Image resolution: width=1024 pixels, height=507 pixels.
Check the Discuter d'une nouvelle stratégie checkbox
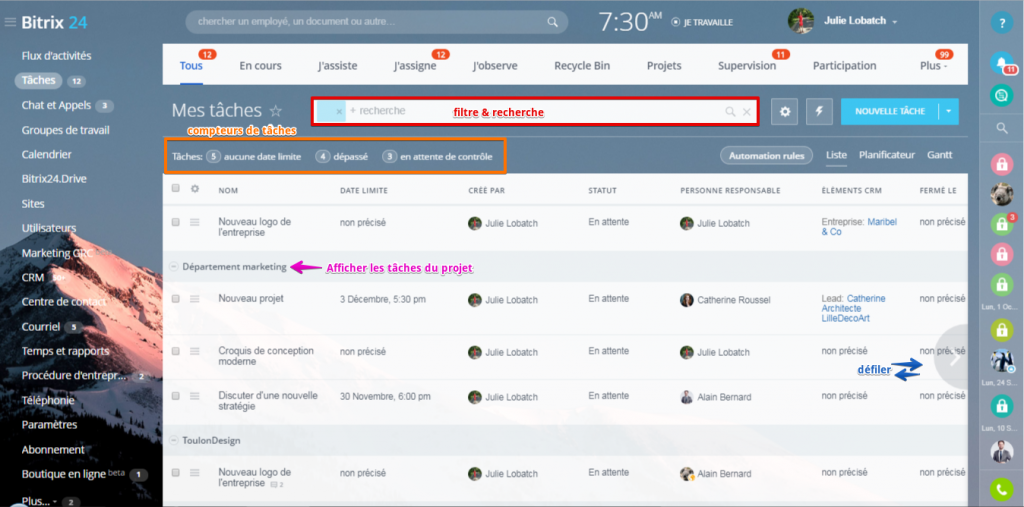[x=175, y=396]
